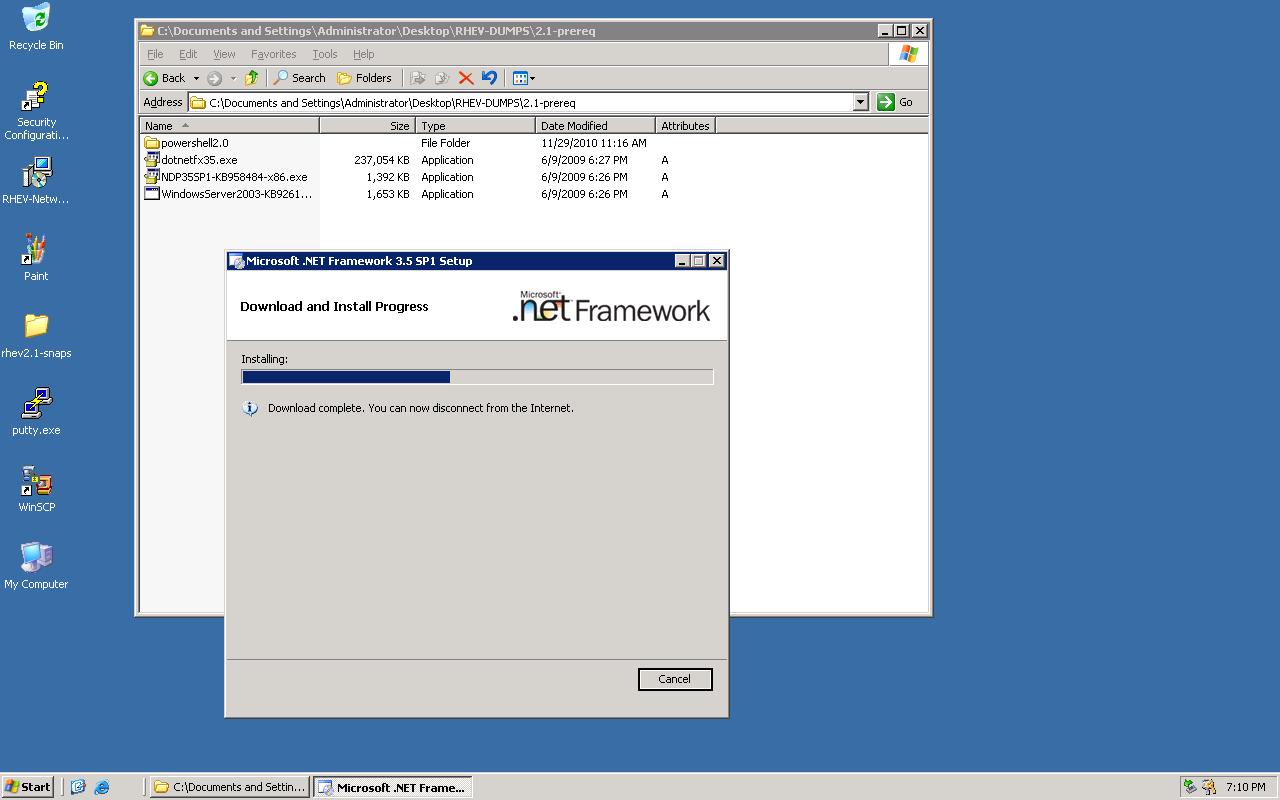The height and width of the screenshot is (800, 1280).
Task: Minimize the .NET Framework Setup window
Action: (682, 261)
